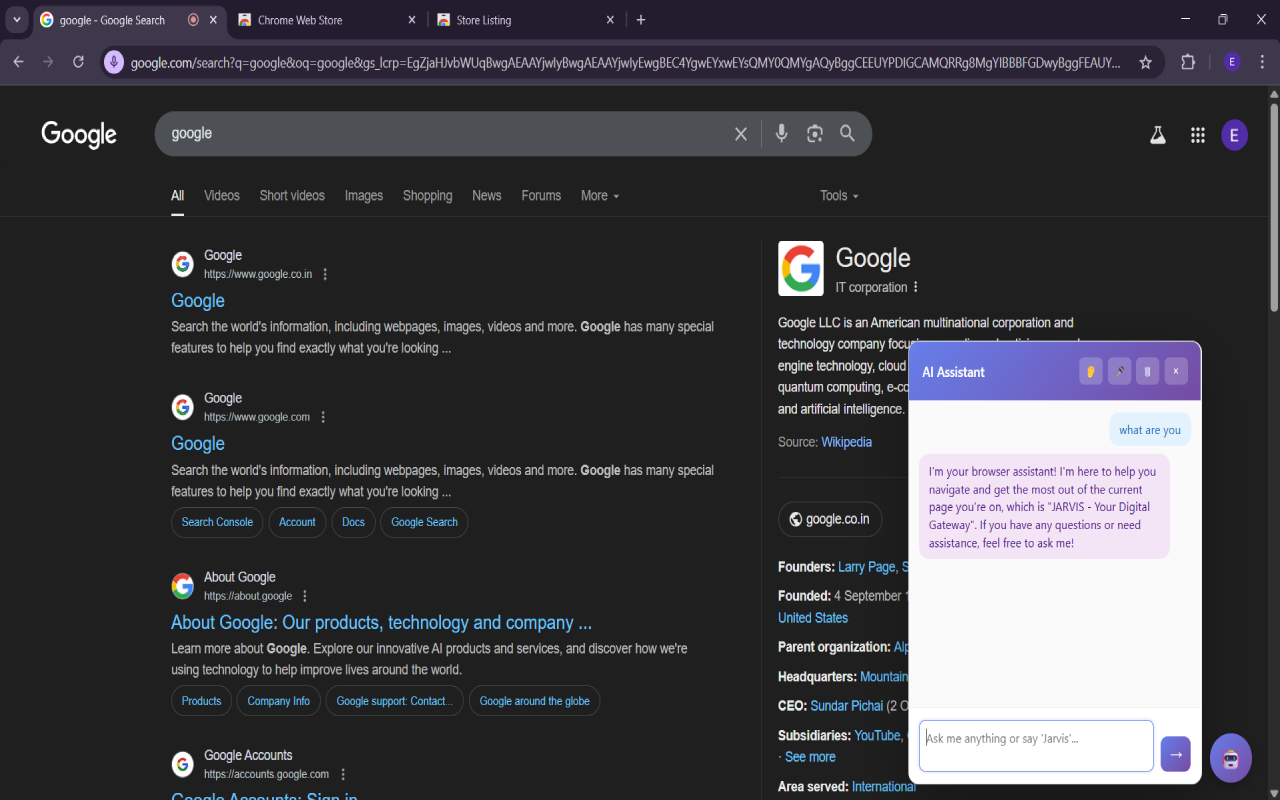Click the Company Info sitelink chip
This screenshot has height=800, width=1280.
click(x=279, y=701)
